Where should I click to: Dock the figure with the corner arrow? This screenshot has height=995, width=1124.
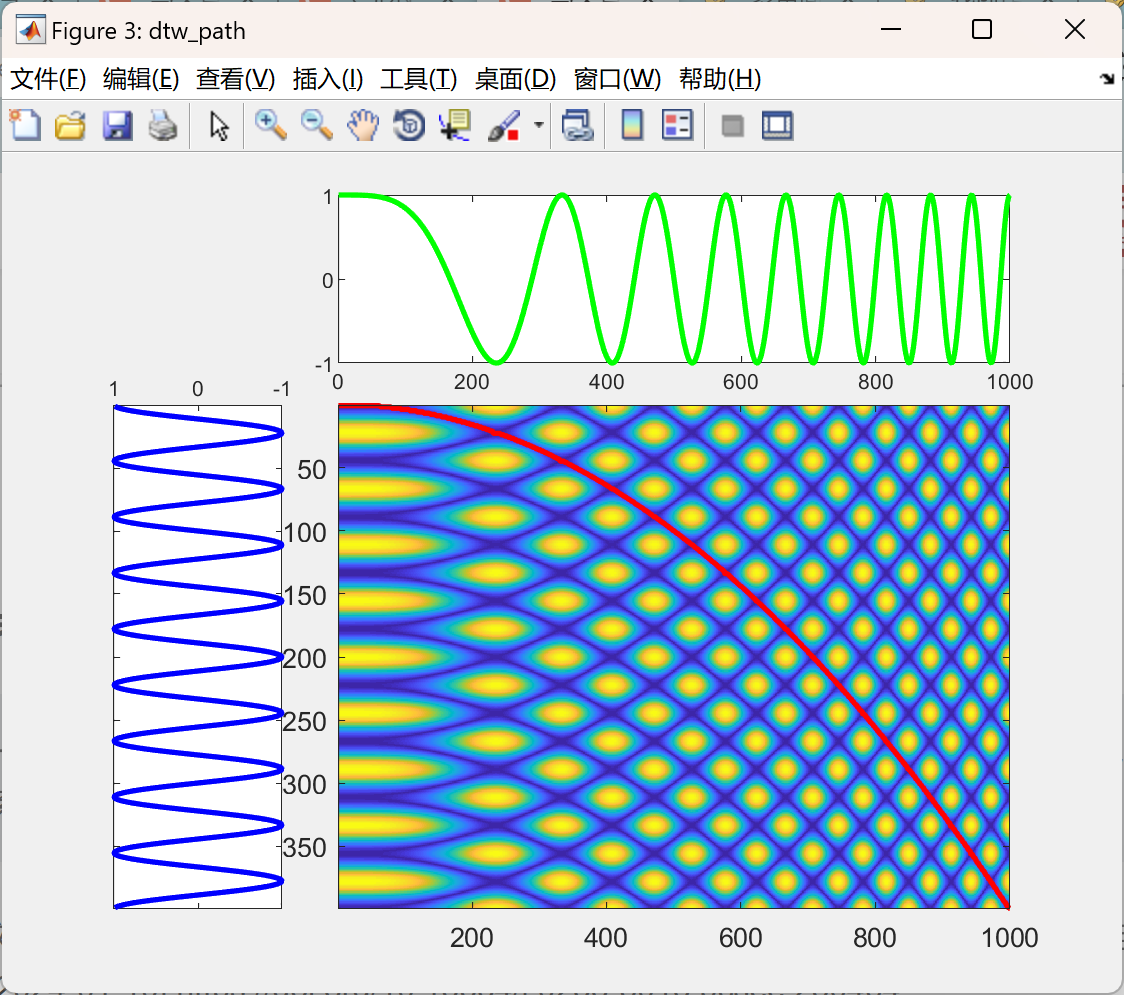point(1105,78)
